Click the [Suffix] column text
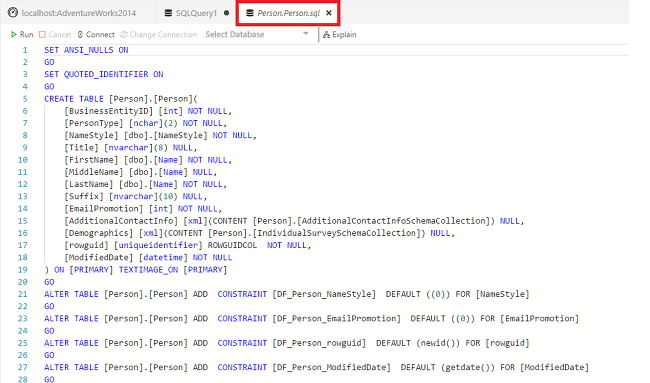Screen dimensions: 650x383 click(83, 196)
